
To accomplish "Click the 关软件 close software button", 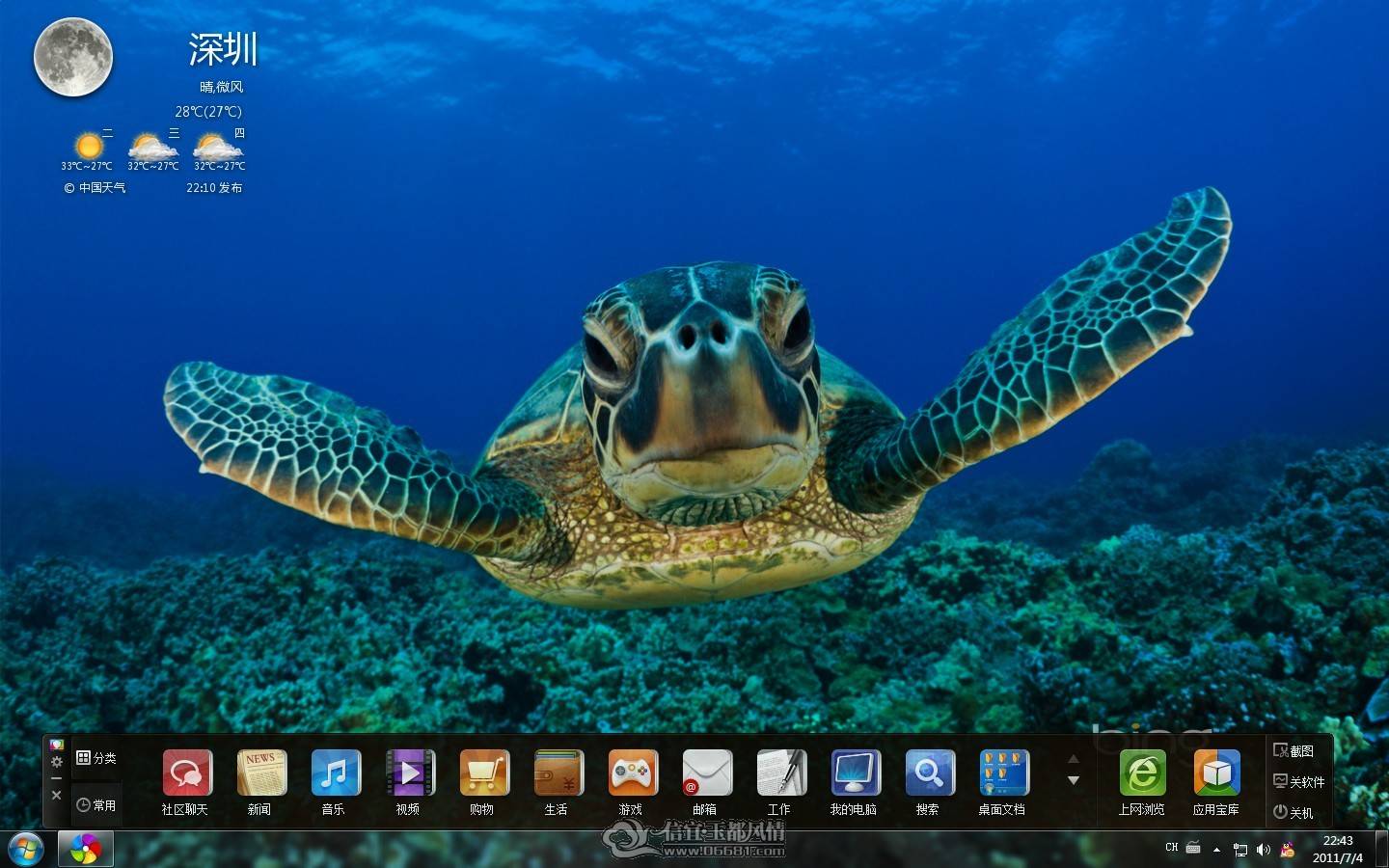I will (x=1299, y=781).
